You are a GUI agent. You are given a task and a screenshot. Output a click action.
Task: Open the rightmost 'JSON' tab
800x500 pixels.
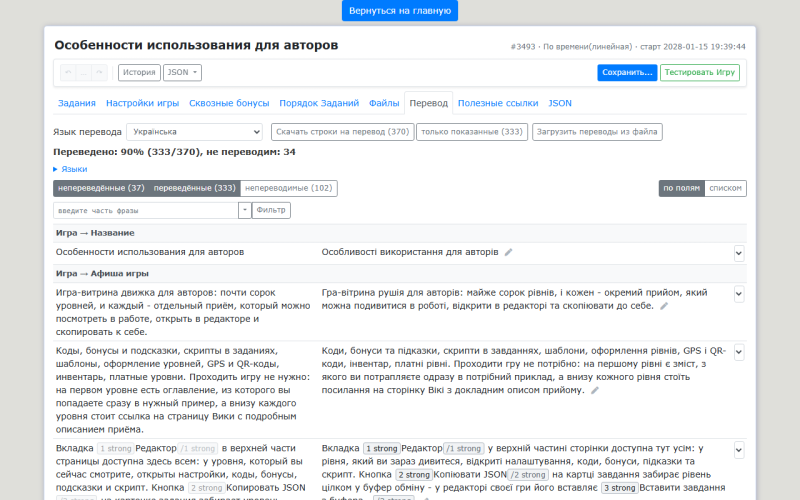coord(560,103)
